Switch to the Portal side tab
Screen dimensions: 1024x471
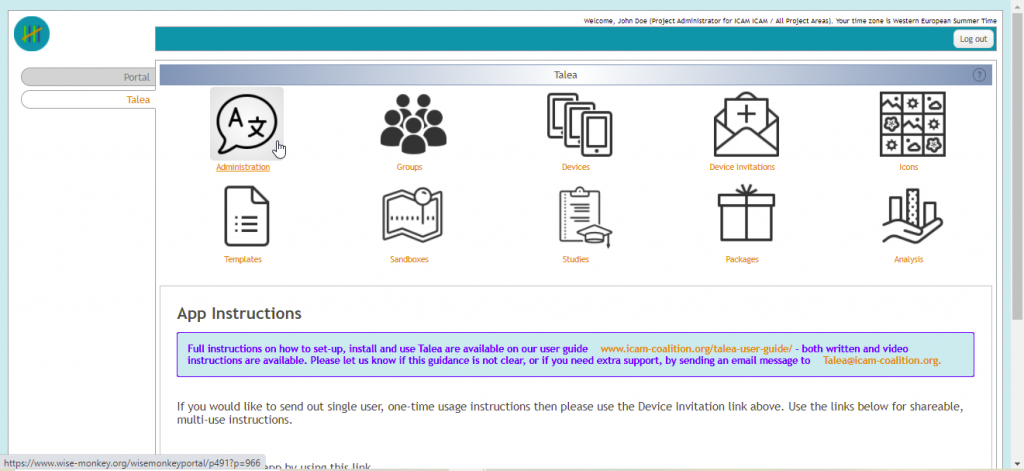tap(88, 77)
